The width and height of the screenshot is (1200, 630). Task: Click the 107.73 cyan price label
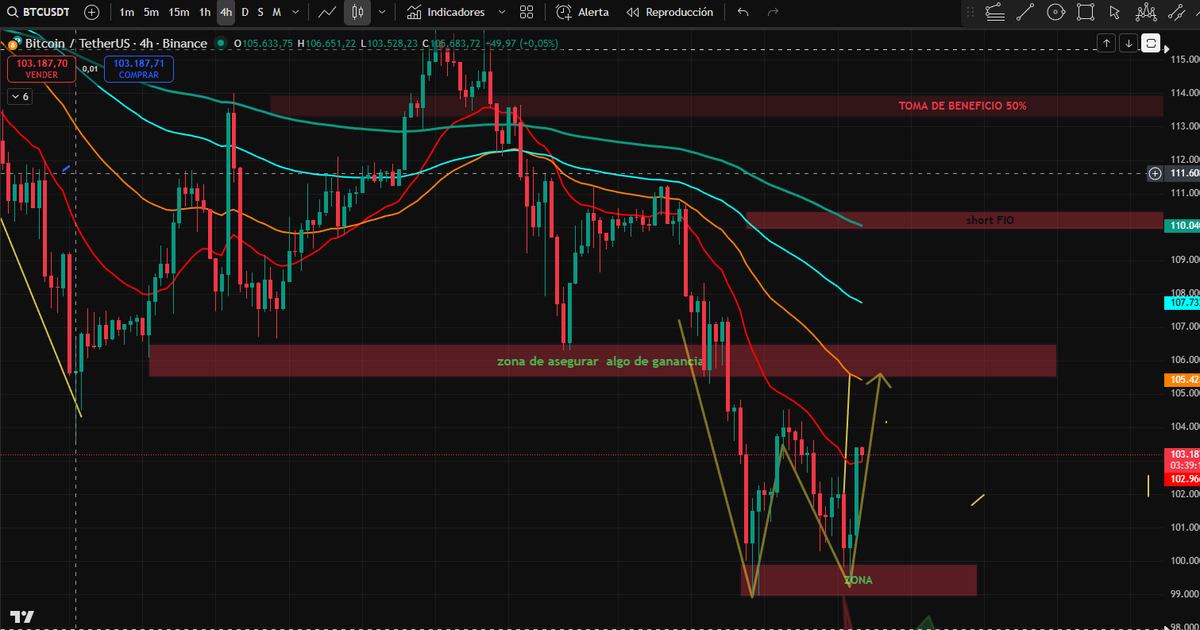click(1182, 302)
